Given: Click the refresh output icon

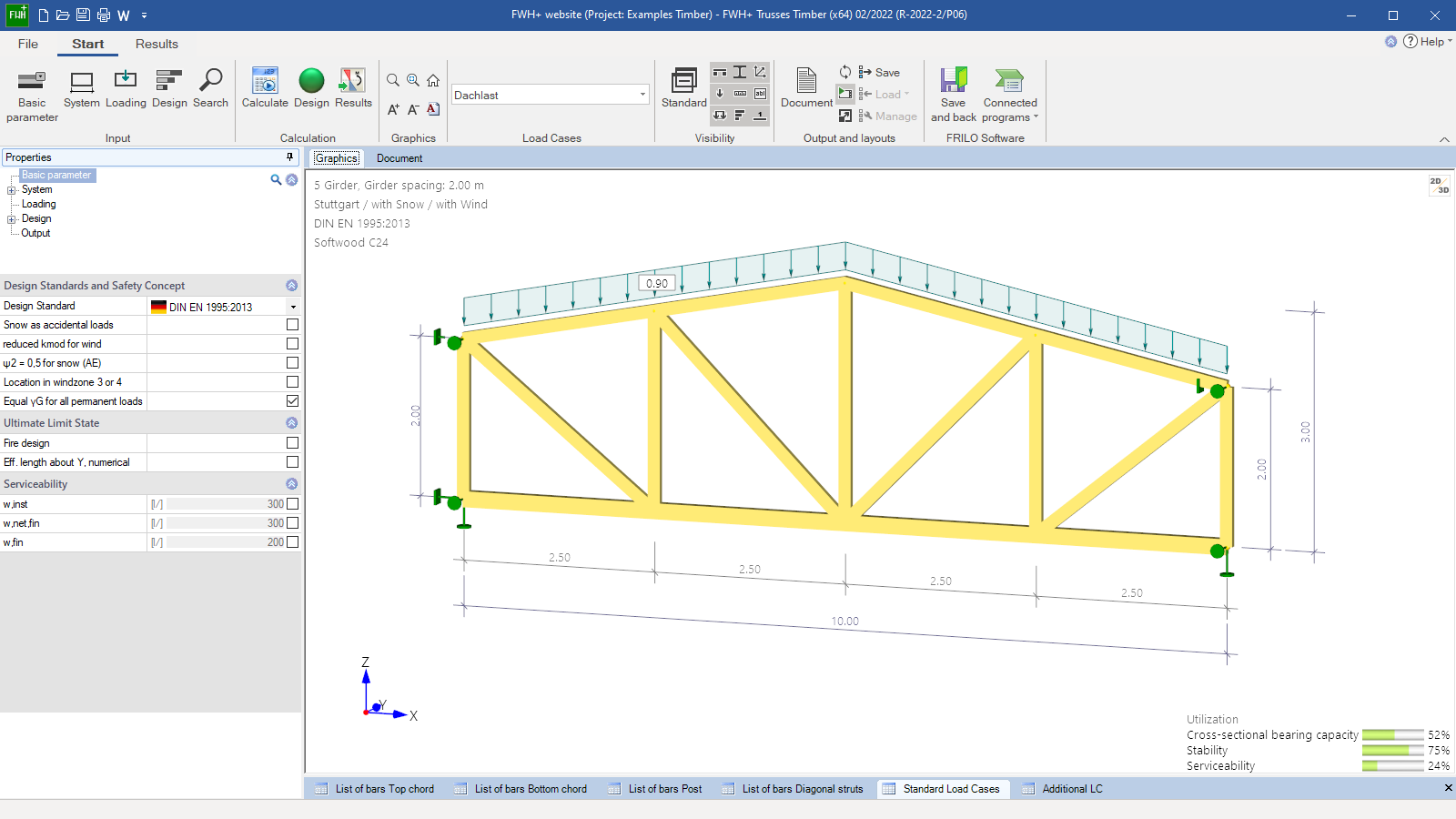Looking at the screenshot, I should pos(845,72).
